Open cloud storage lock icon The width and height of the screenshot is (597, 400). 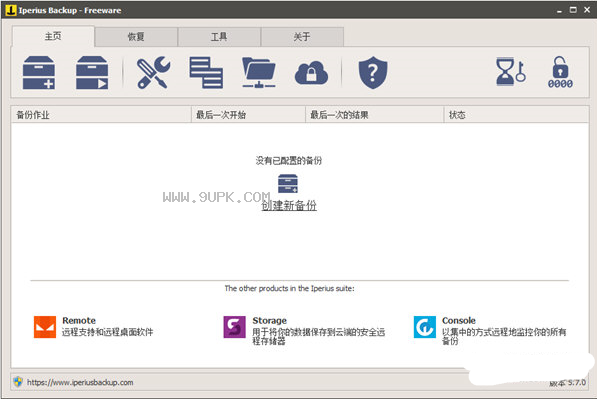click(x=311, y=73)
